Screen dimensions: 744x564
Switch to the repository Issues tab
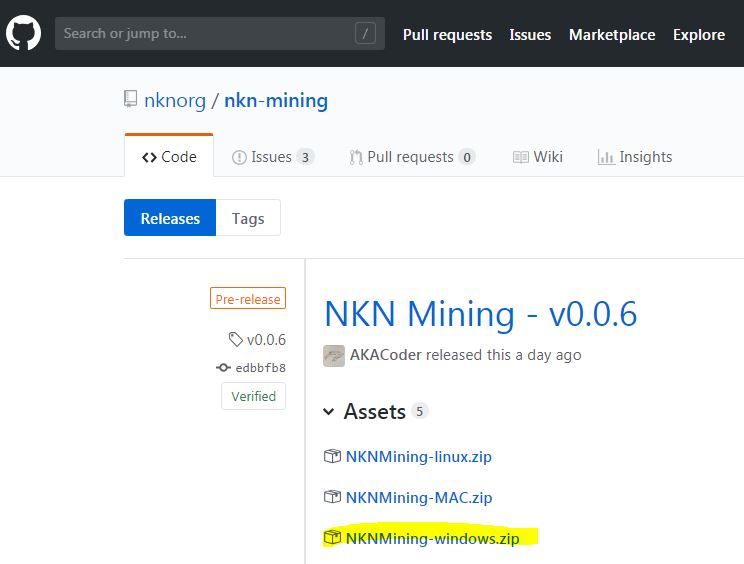pos(272,157)
